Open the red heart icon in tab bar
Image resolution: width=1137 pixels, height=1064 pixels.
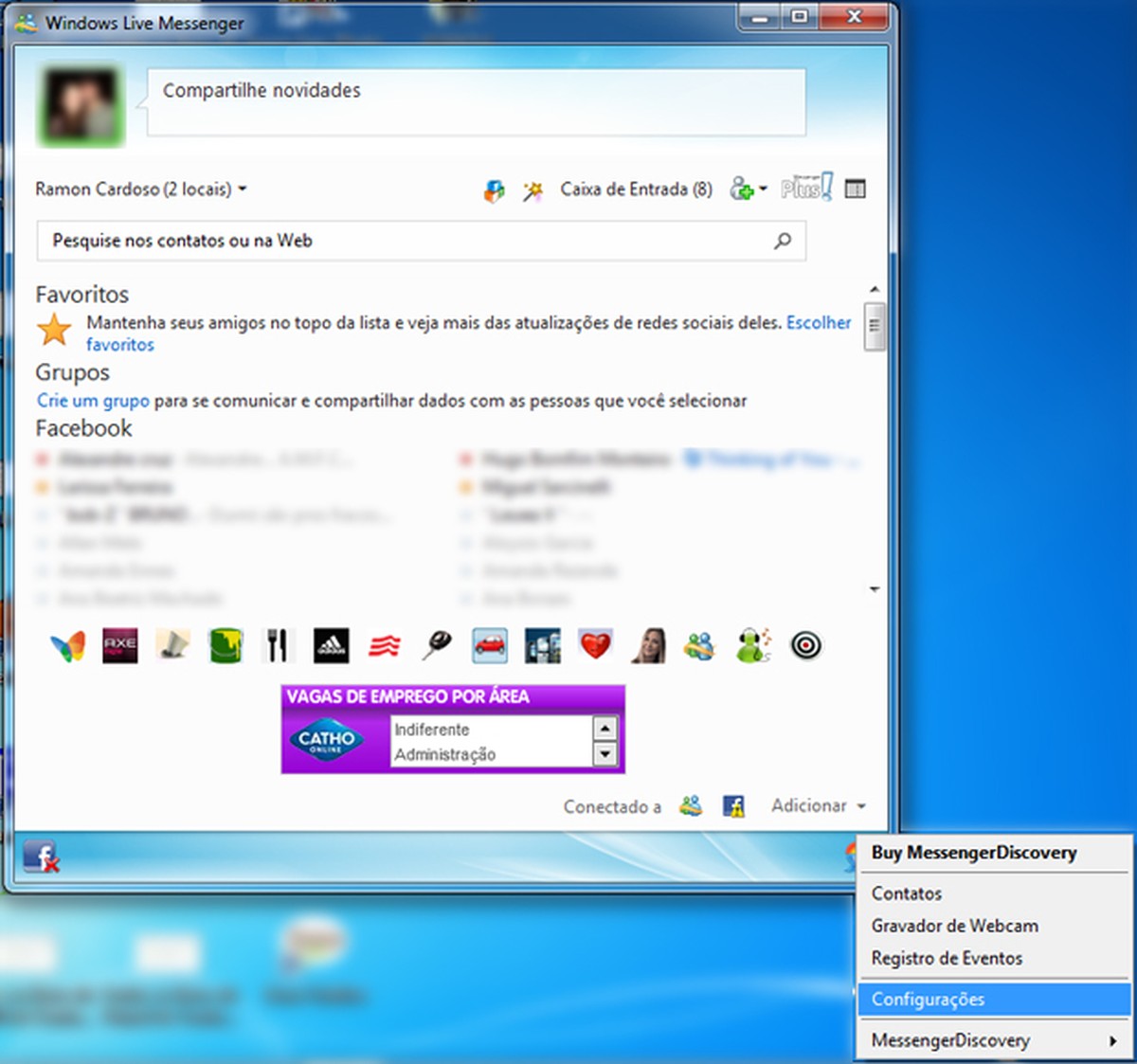click(x=594, y=645)
